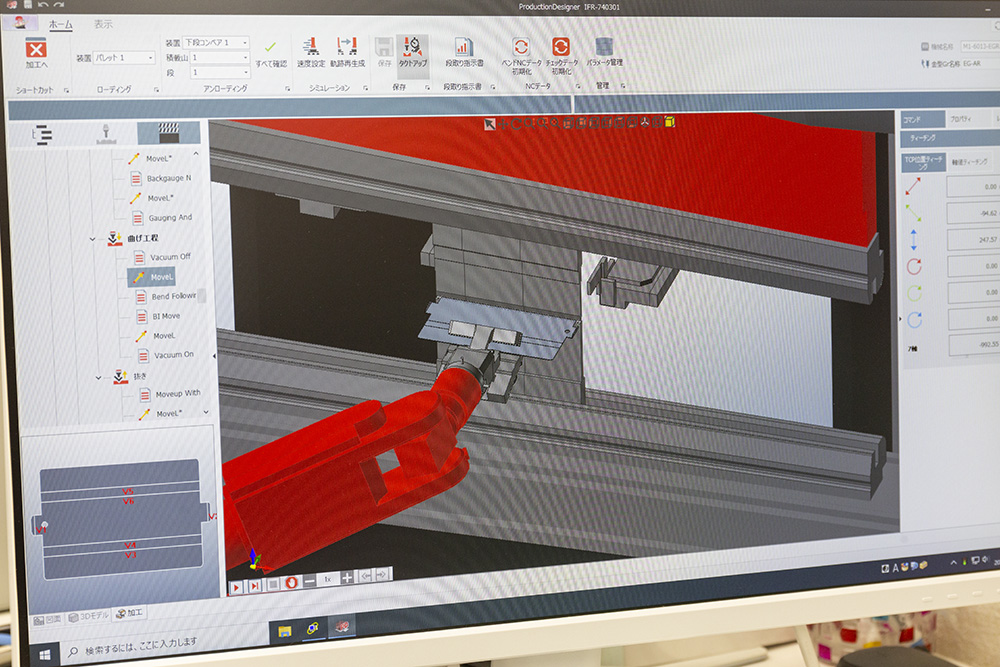Open the コマンド tab in right panel
Image resolution: width=1000 pixels, height=667 pixels.
tap(922, 119)
